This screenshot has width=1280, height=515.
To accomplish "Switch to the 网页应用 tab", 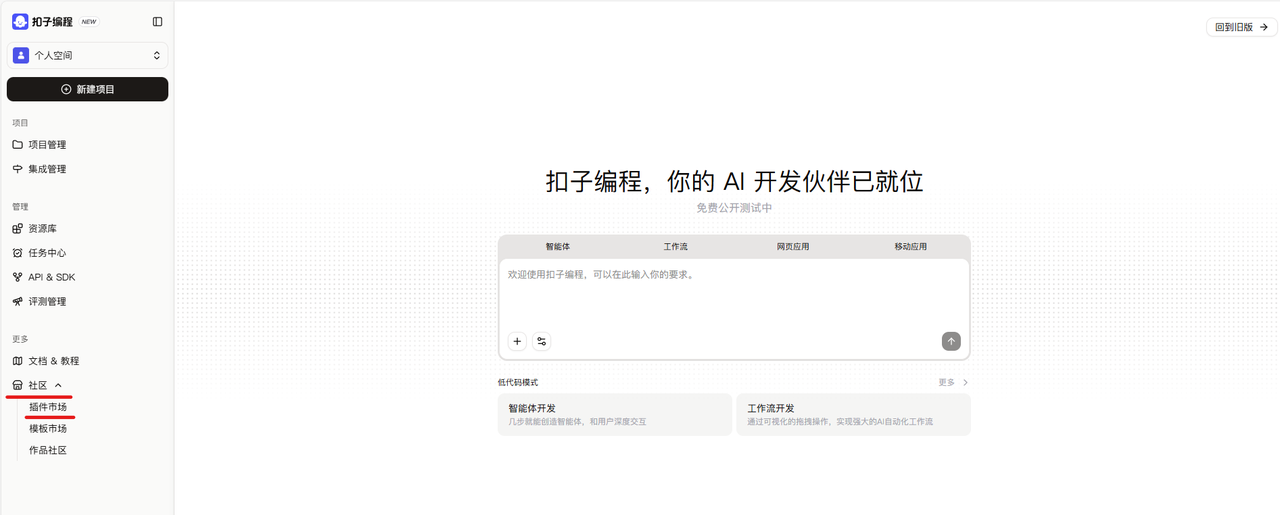I will 793,246.
